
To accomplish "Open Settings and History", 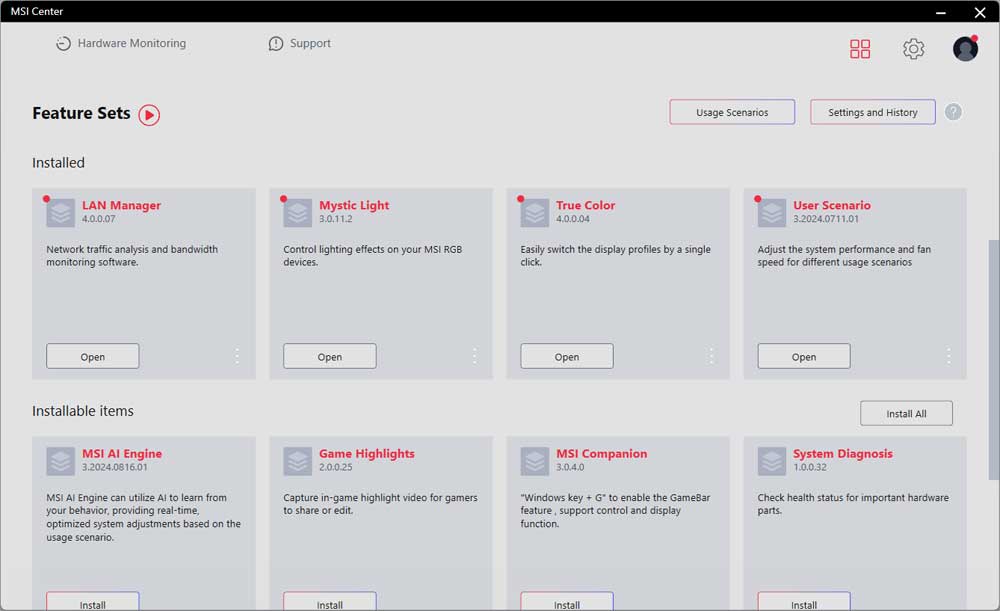I will coord(872,112).
